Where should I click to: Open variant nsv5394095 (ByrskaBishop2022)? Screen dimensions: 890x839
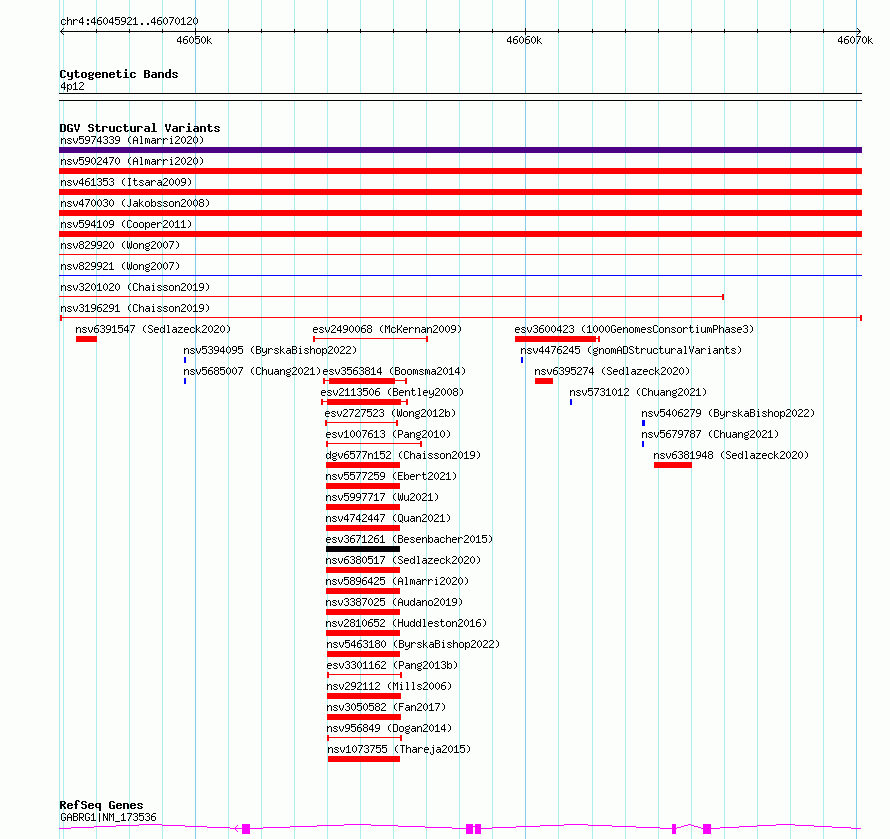coord(270,350)
